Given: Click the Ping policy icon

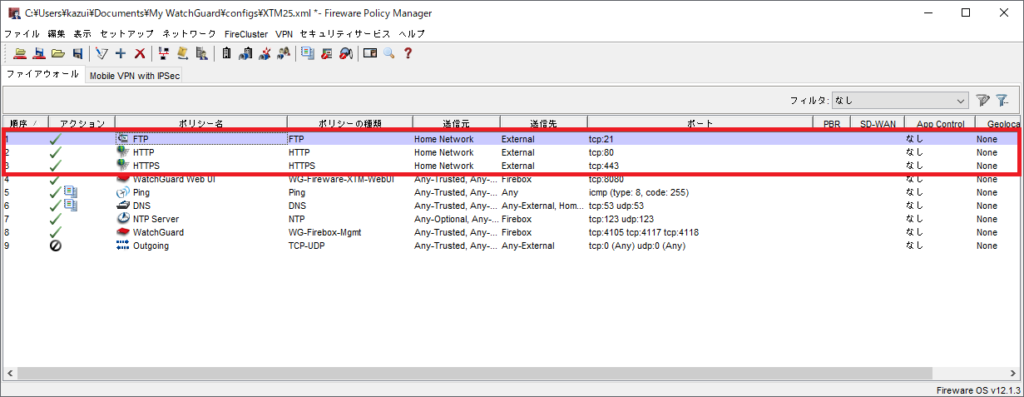Looking at the screenshot, I should click(122, 193).
